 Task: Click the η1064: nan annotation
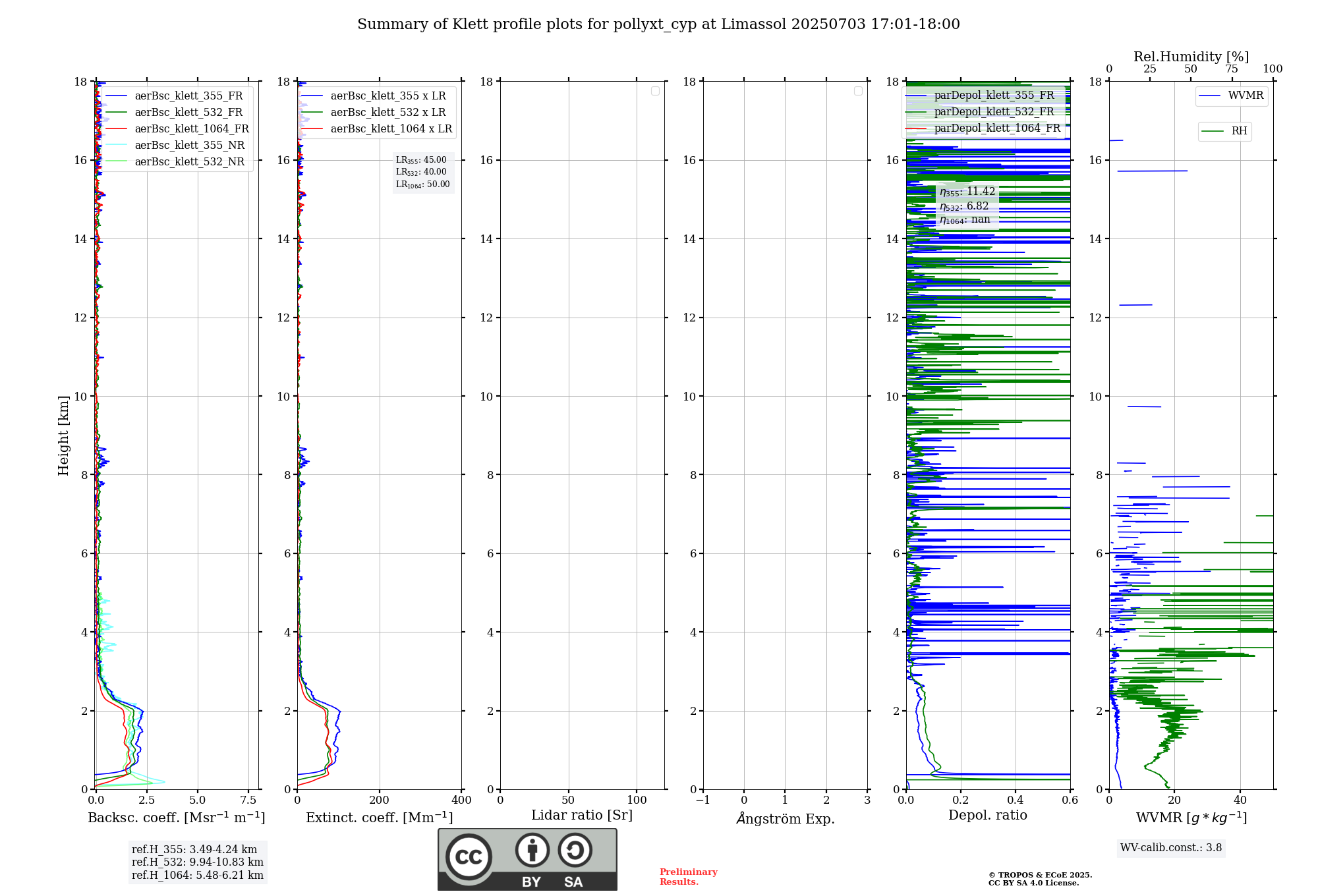pos(965,219)
